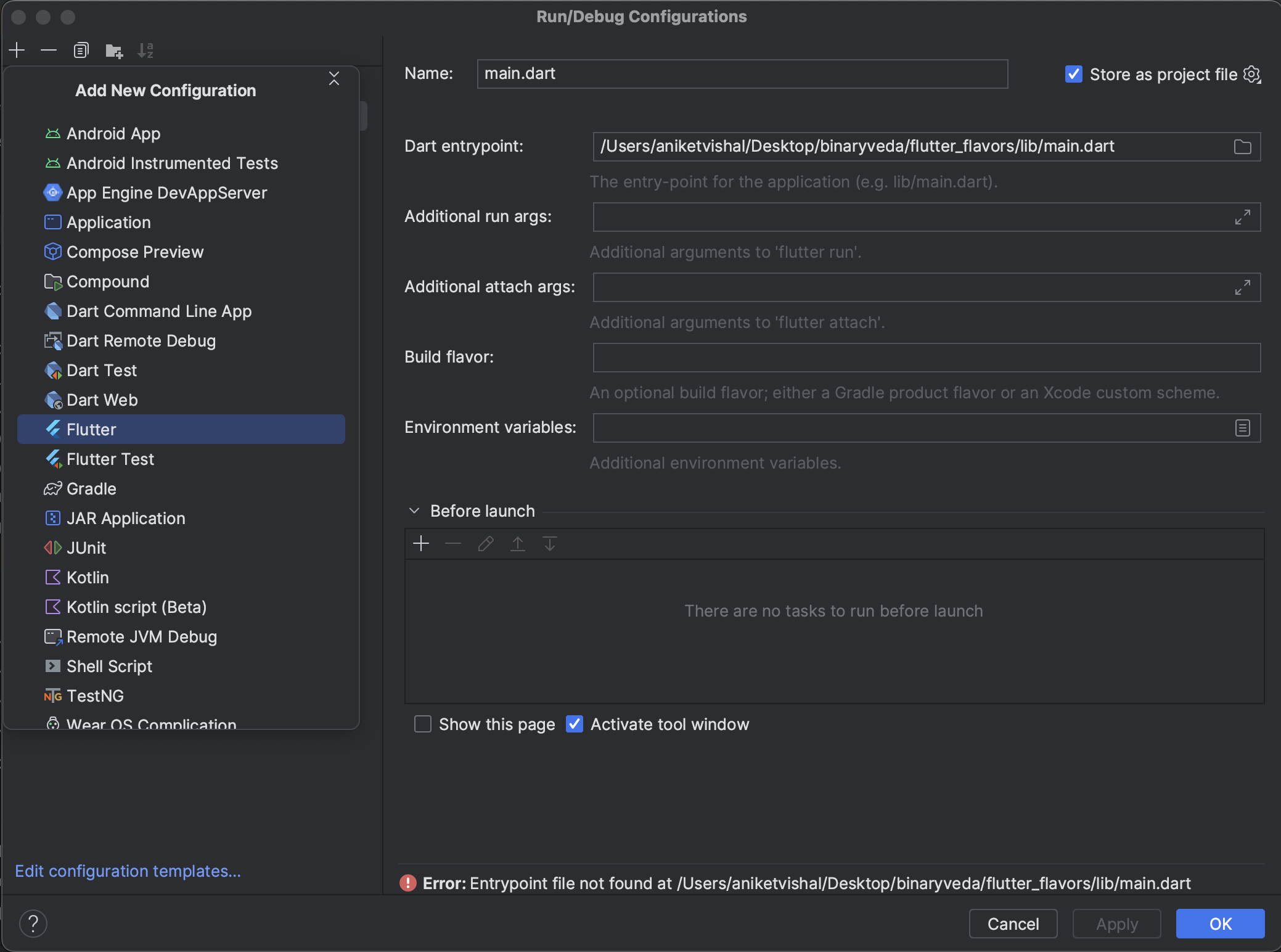Click the edit Before launch task pencil
The image size is (1281, 952).
coord(486,544)
